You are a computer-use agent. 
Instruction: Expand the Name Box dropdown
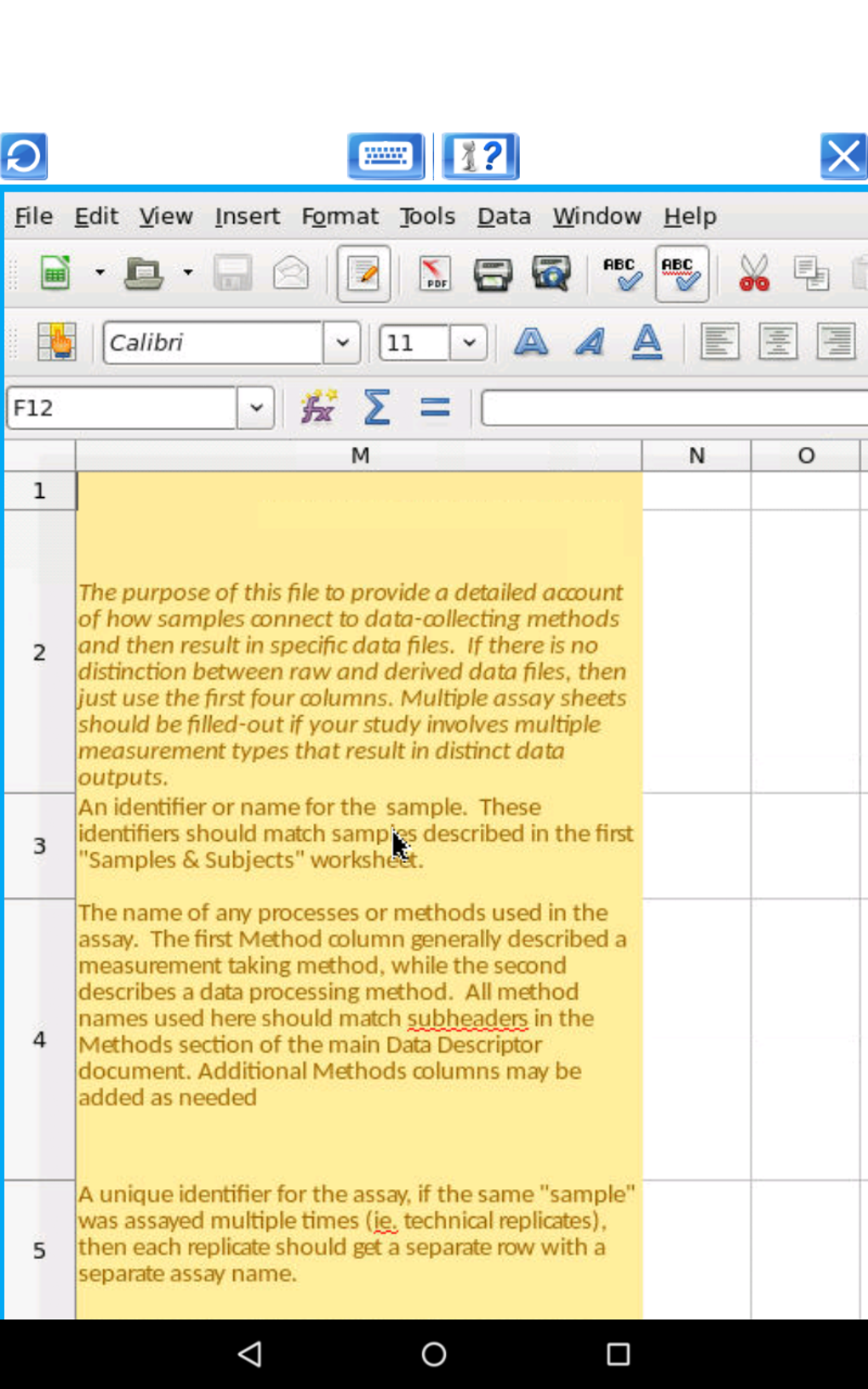(x=255, y=408)
